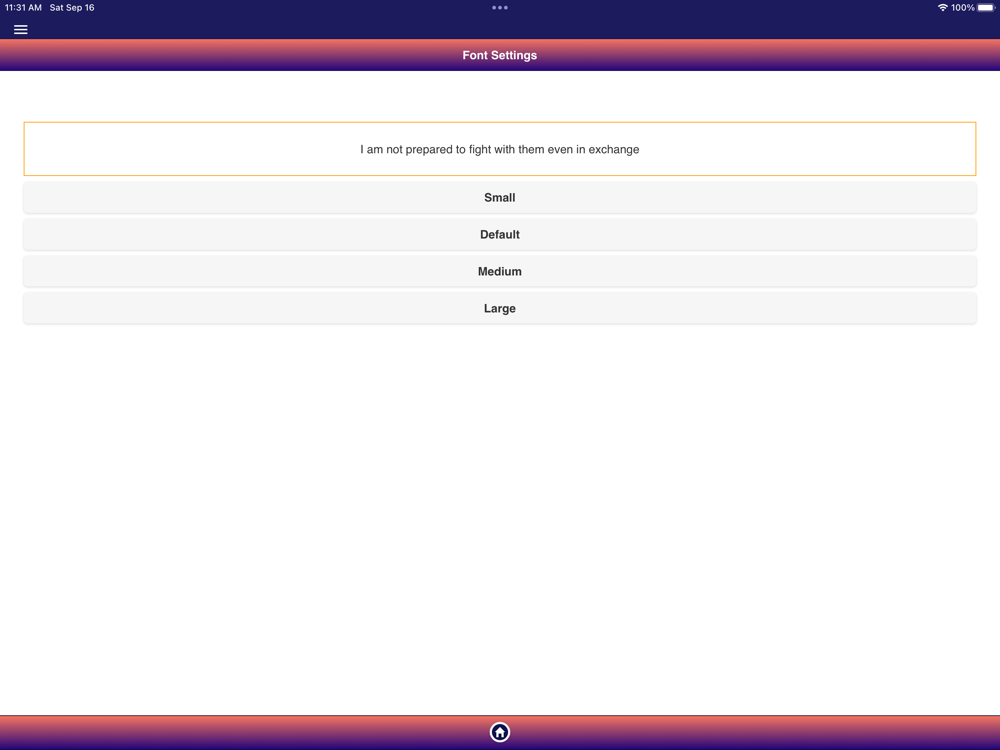The width and height of the screenshot is (1000, 750).
Task: Set font size to Medium
Action: click(499, 272)
